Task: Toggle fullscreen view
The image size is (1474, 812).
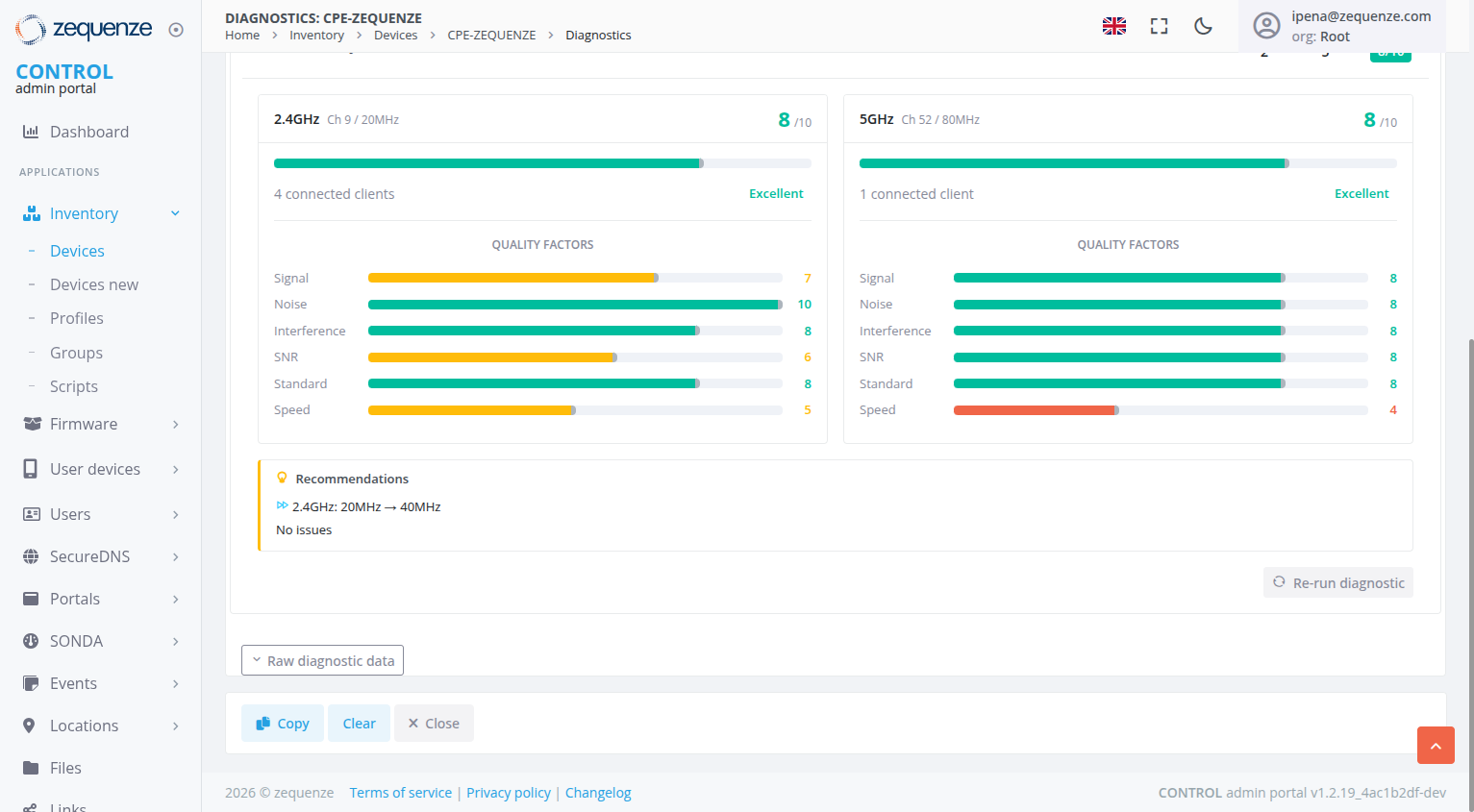Action: point(1159,27)
